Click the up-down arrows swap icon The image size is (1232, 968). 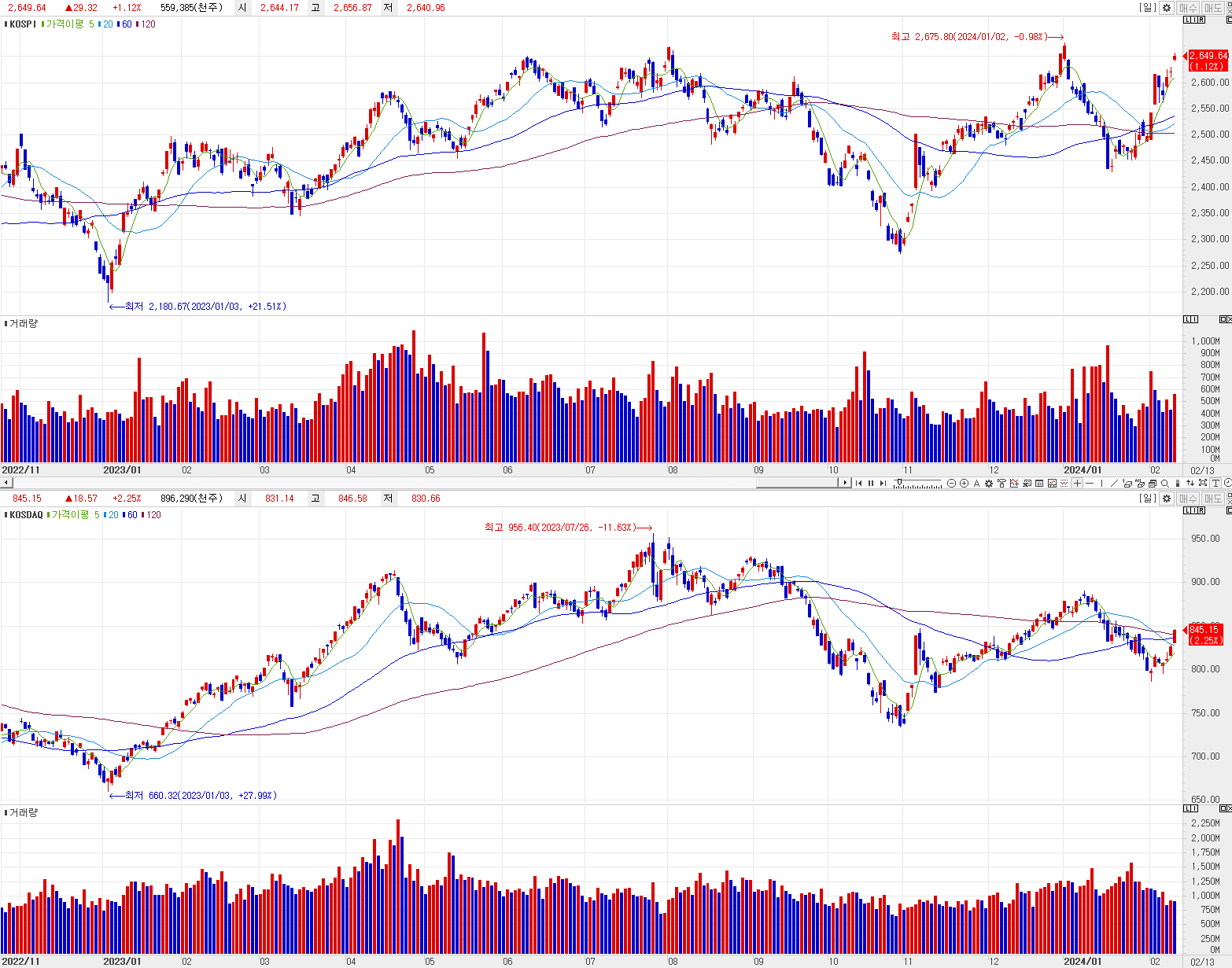coord(1190,483)
